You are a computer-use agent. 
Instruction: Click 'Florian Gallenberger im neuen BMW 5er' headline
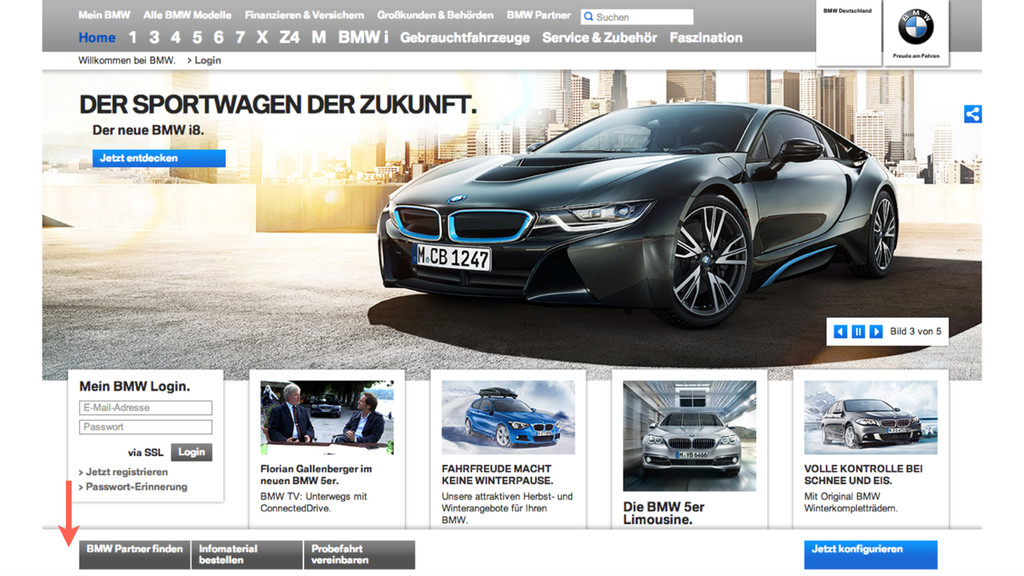pyautogui.click(x=316, y=475)
